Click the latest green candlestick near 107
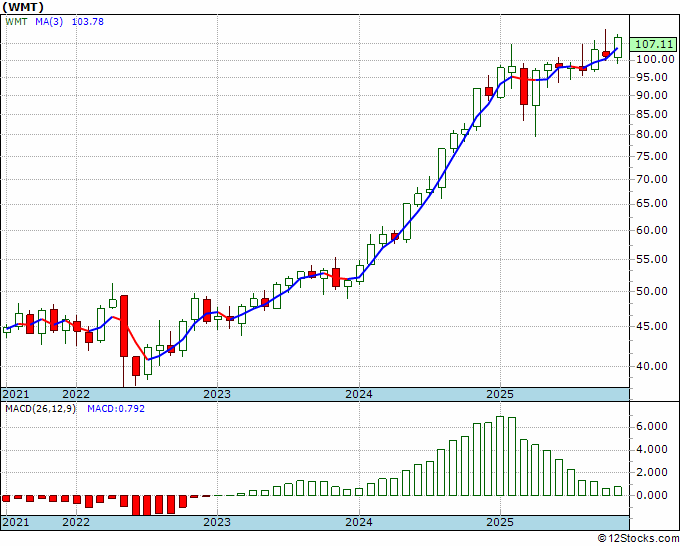 point(618,47)
